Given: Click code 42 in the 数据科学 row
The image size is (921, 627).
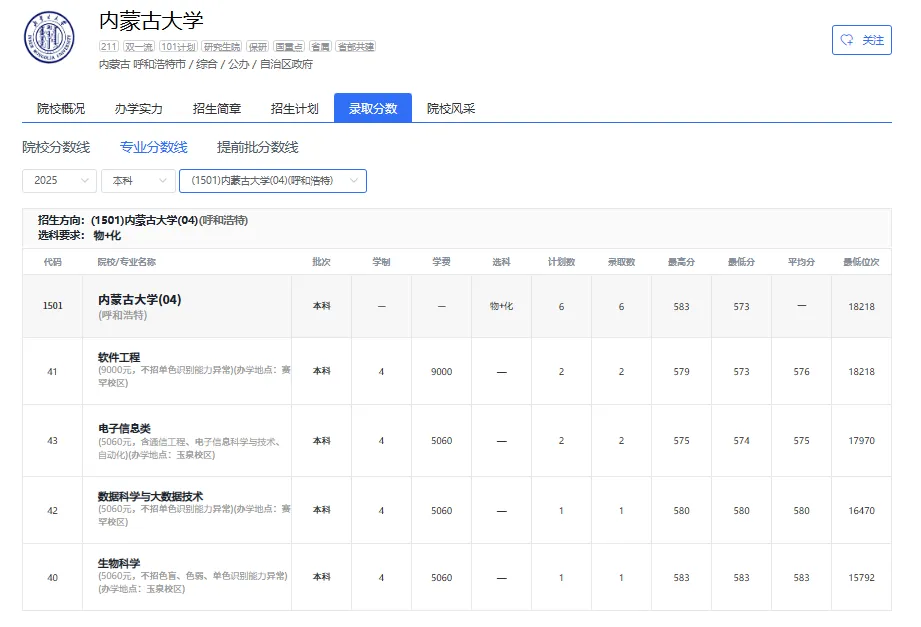Looking at the screenshot, I should click(52, 511).
